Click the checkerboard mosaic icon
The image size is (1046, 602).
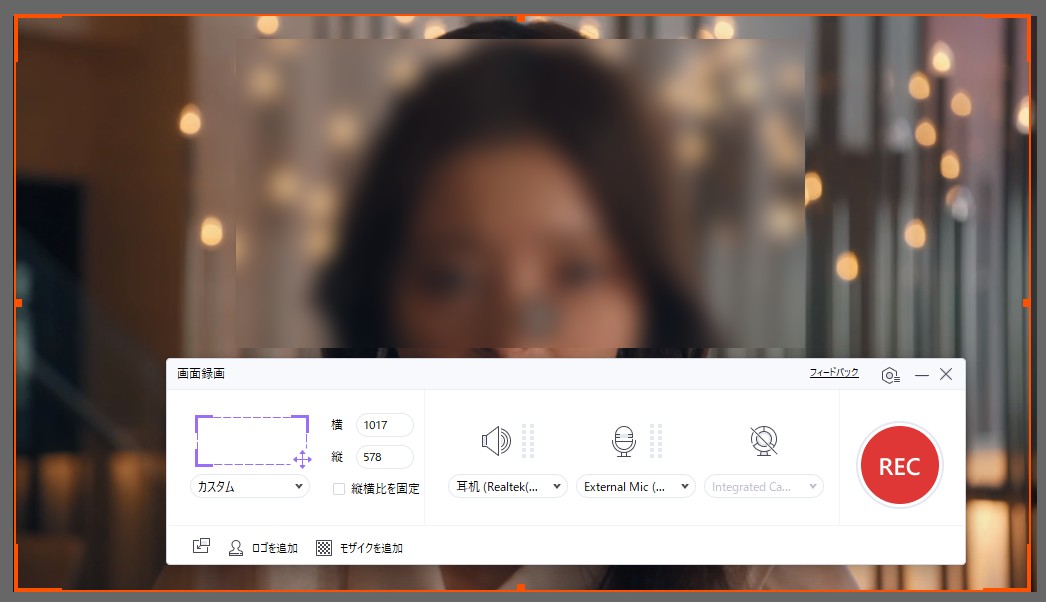coord(324,547)
